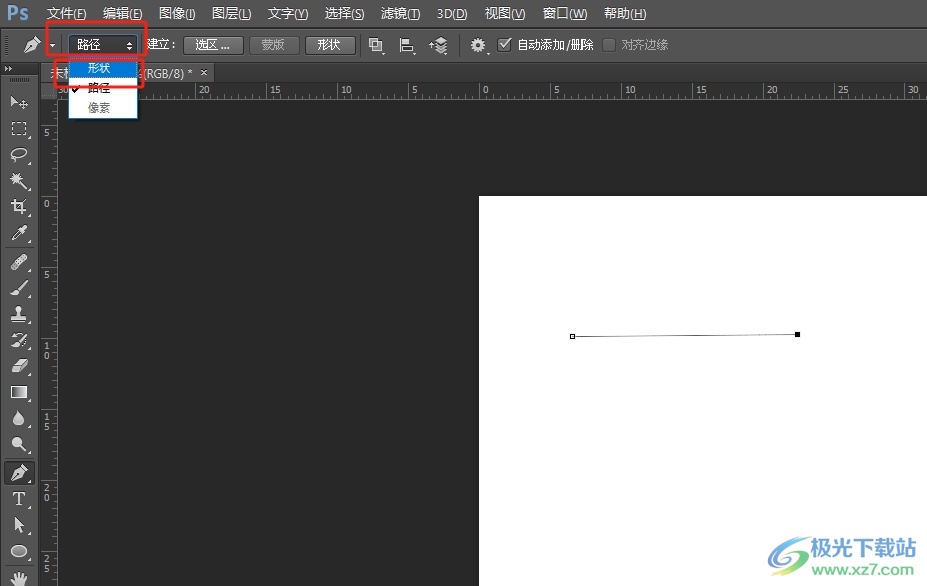
Task: Open the gear pen options dropdown
Action: [479, 45]
